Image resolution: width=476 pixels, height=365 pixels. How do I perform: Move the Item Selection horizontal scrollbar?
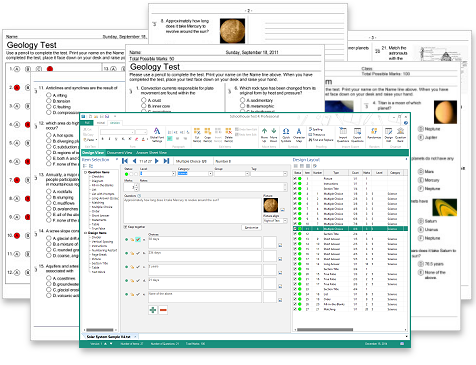[x=100, y=330]
